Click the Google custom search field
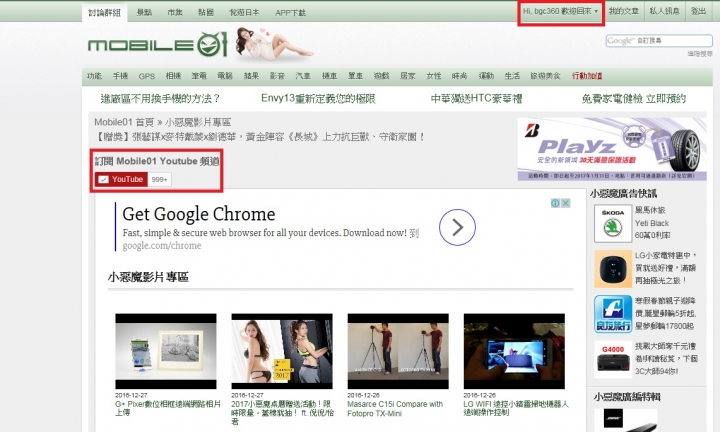720x432 pixels. pos(659,40)
